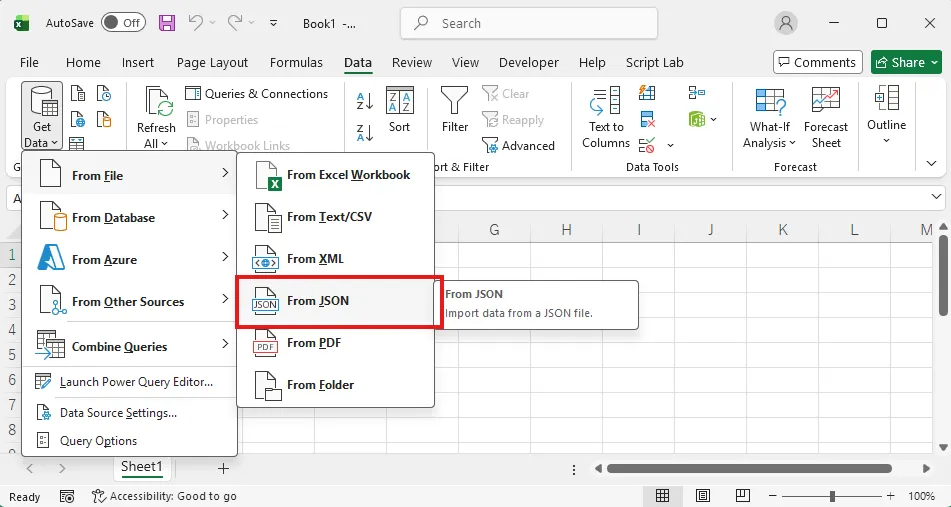
Task: Open the File tab
Action: (x=29, y=62)
